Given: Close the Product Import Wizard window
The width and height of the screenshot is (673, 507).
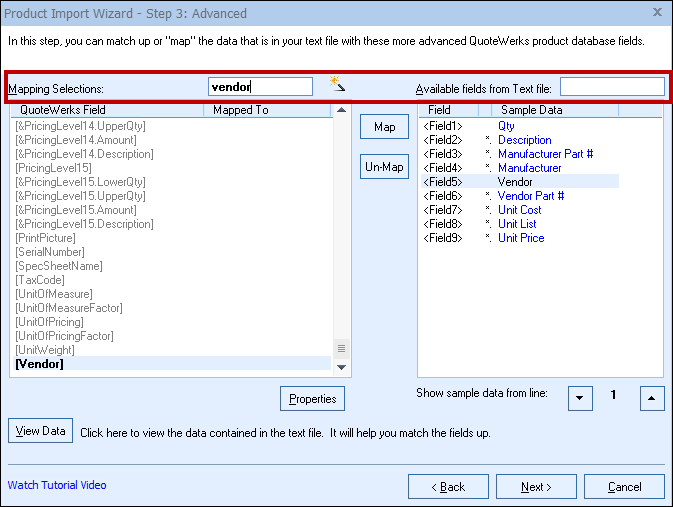Looking at the screenshot, I should click(656, 12).
